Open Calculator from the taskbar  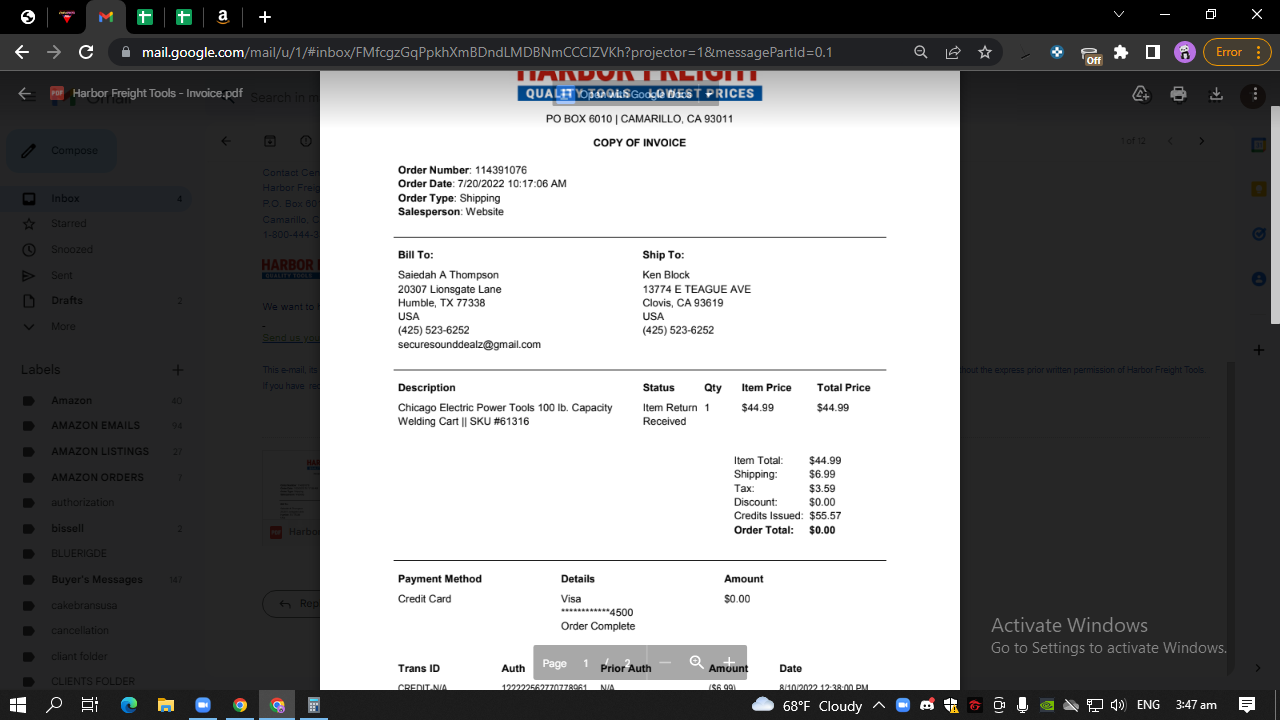(x=314, y=705)
